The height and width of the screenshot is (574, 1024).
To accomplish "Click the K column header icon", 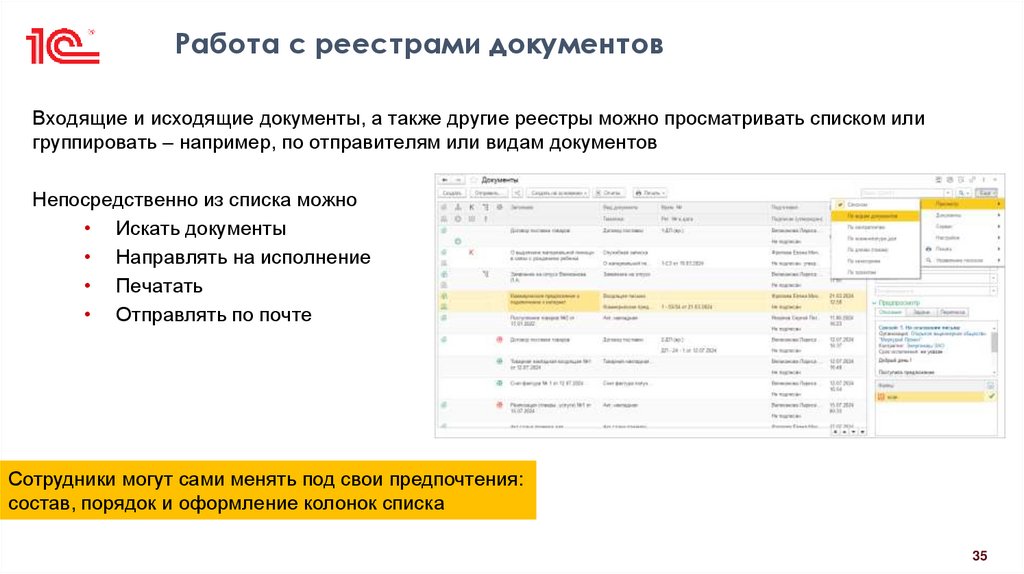I will pyautogui.click(x=472, y=207).
